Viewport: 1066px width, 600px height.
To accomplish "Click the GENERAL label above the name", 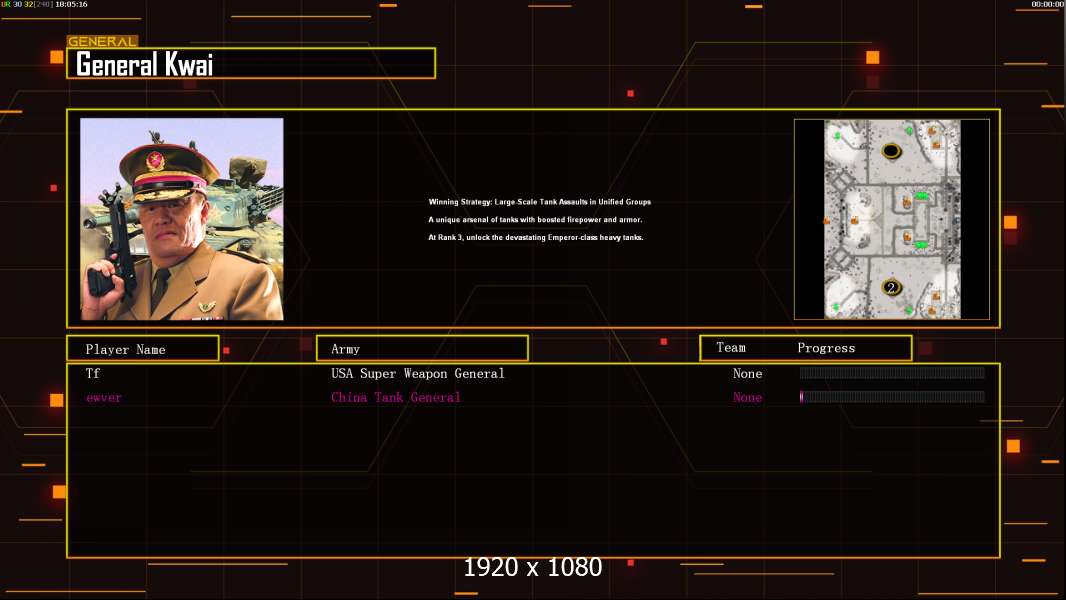I will point(102,41).
